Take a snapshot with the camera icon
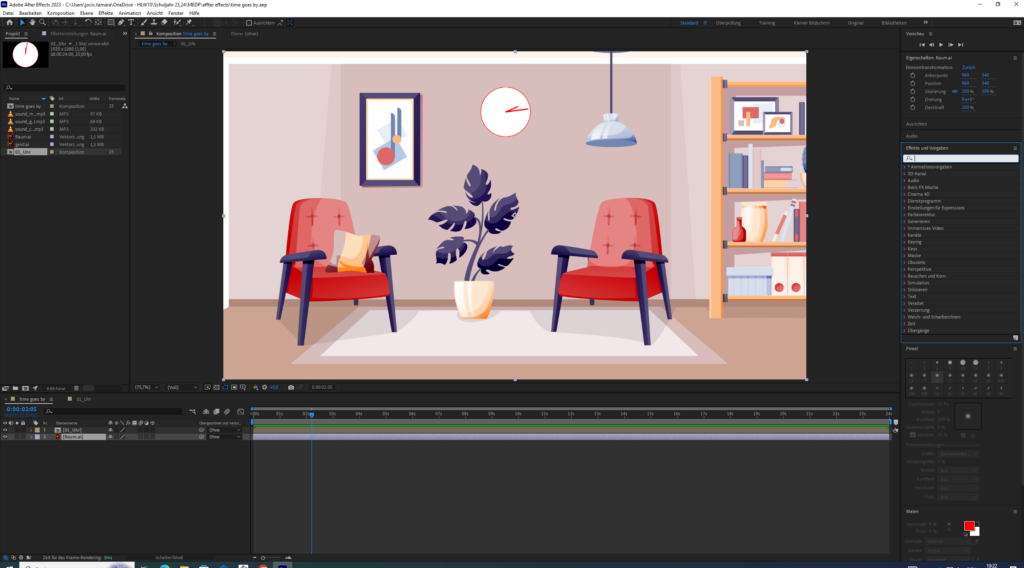This screenshot has height=568, width=1024. coord(291,387)
